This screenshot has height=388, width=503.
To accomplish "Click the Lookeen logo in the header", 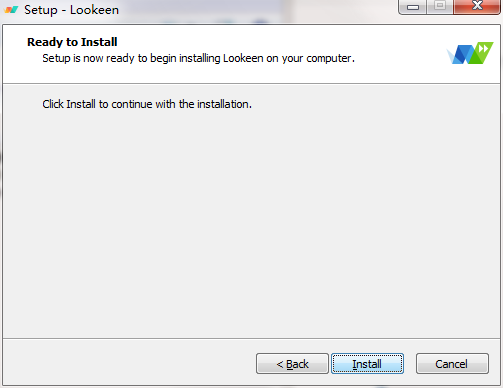I will click(x=470, y=53).
